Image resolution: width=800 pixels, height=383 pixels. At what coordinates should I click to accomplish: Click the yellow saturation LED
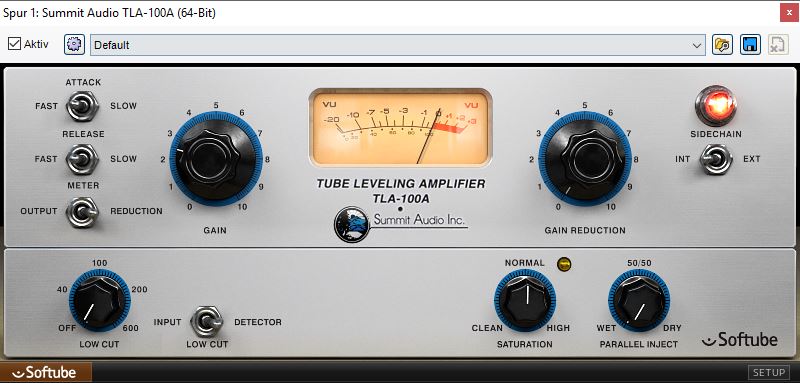[x=564, y=264]
